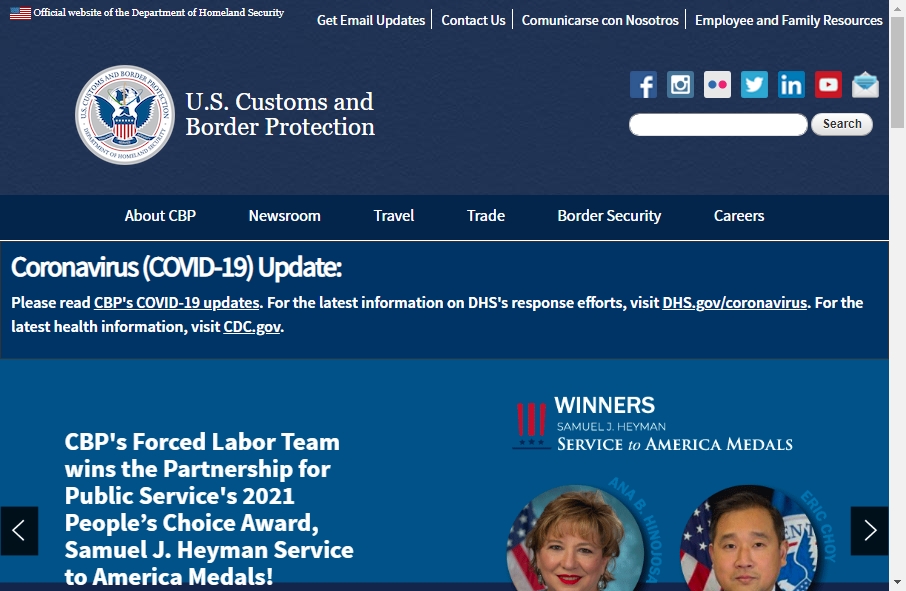This screenshot has height=591, width=906.
Task: Open the LinkedIn social icon
Action: click(791, 85)
